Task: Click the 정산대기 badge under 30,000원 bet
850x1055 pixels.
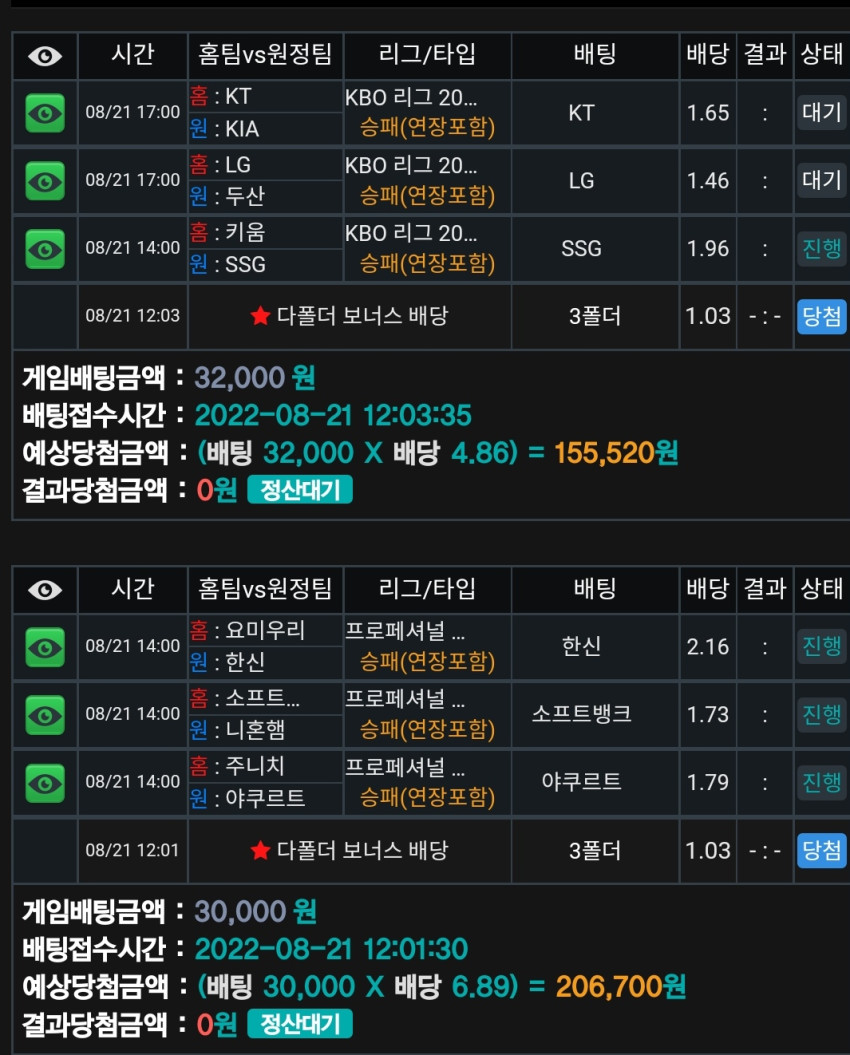Action: tap(300, 1023)
